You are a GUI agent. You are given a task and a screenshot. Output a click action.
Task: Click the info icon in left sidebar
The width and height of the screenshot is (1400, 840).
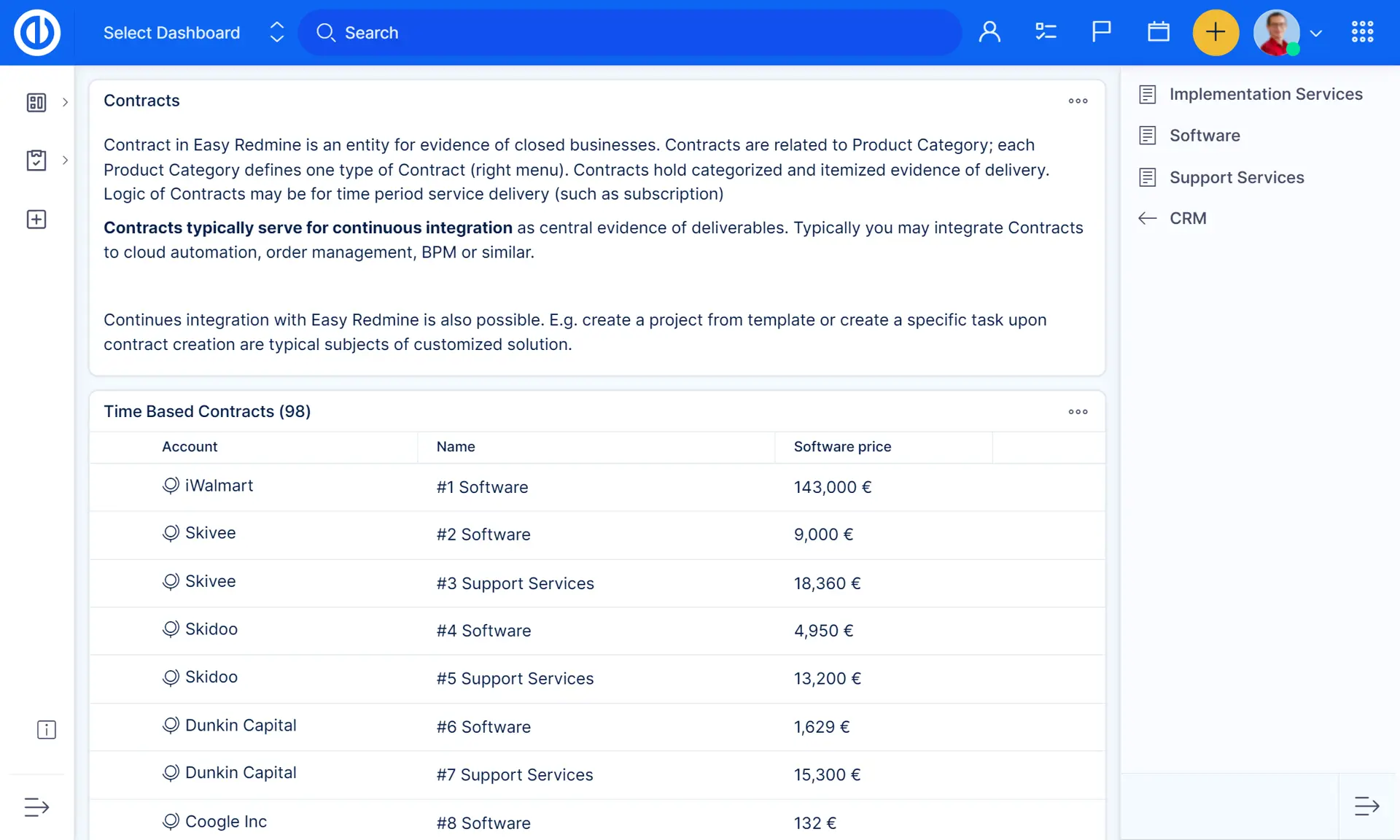[46, 730]
